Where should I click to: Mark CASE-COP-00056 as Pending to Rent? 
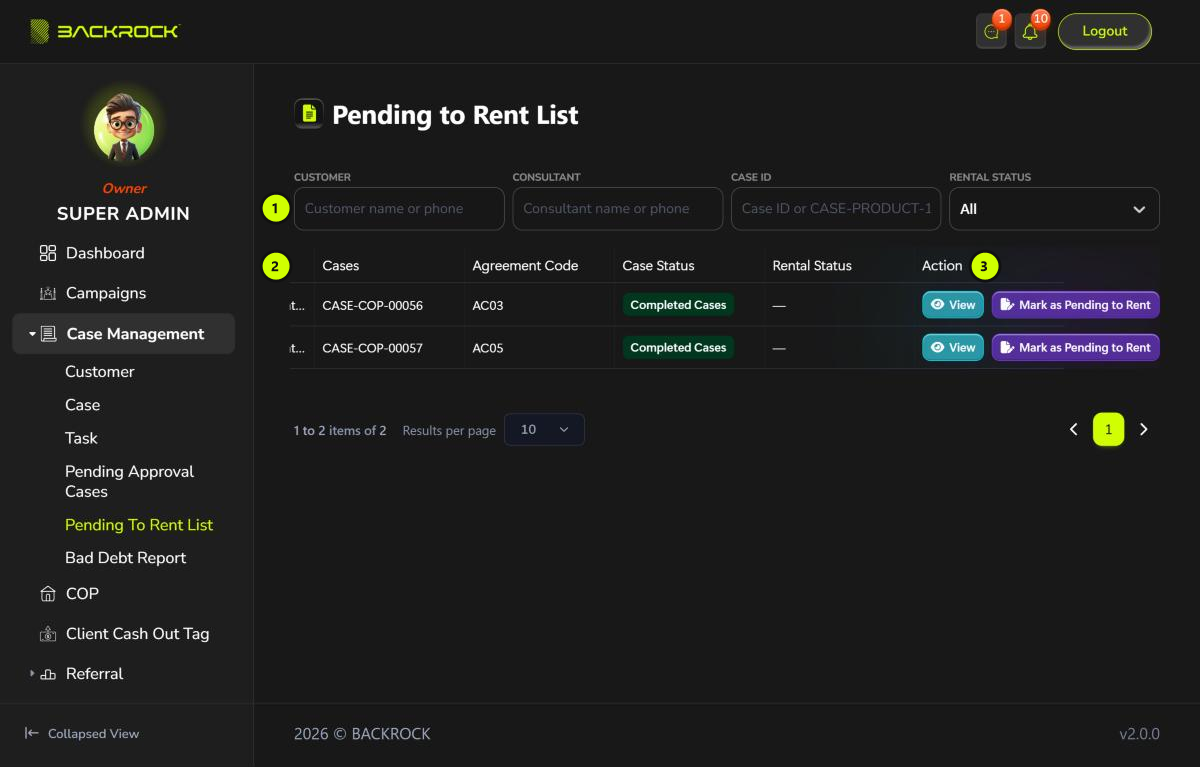pyautogui.click(x=1076, y=305)
